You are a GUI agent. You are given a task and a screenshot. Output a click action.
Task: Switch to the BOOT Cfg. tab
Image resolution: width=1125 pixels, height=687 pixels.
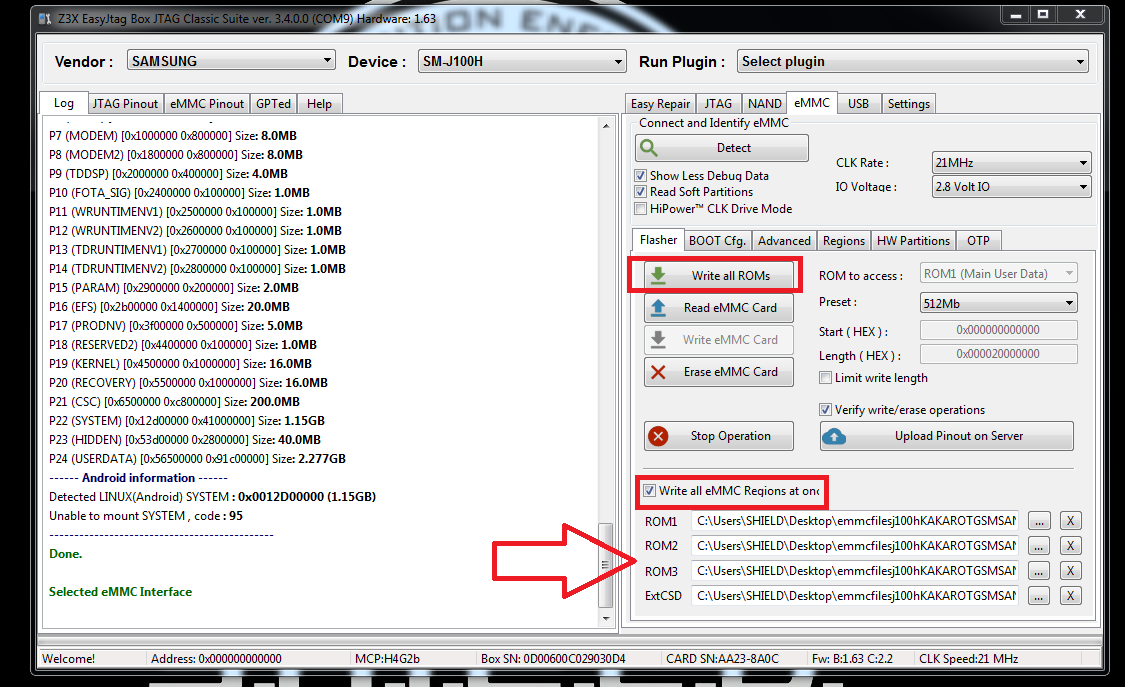pyautogui.click(x=717, y=241)
